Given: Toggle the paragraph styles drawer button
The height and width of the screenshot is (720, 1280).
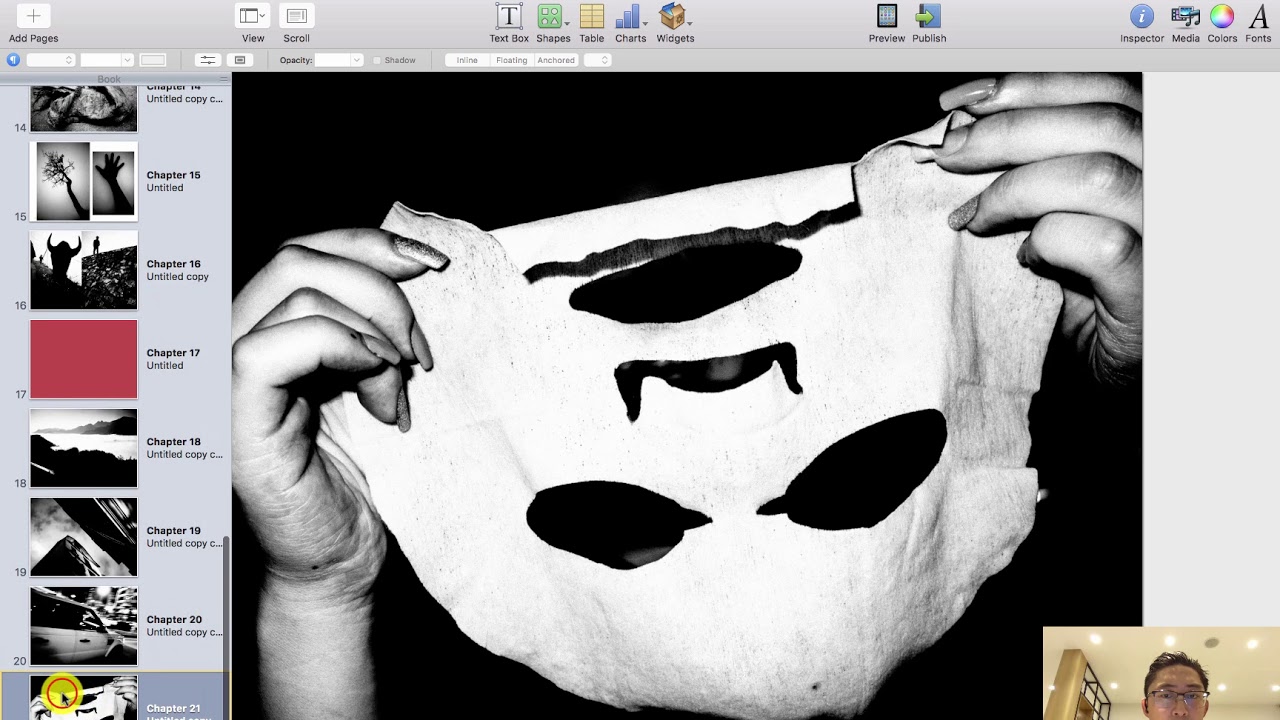Looking at the screenshot, I should (x=13, y=60).
